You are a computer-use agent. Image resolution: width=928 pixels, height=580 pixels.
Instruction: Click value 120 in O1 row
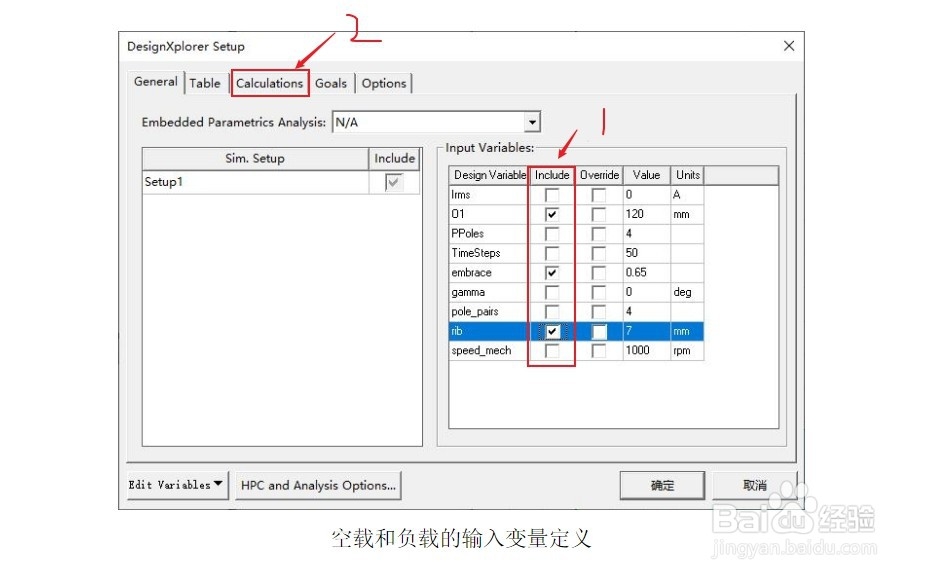(634, 214)
